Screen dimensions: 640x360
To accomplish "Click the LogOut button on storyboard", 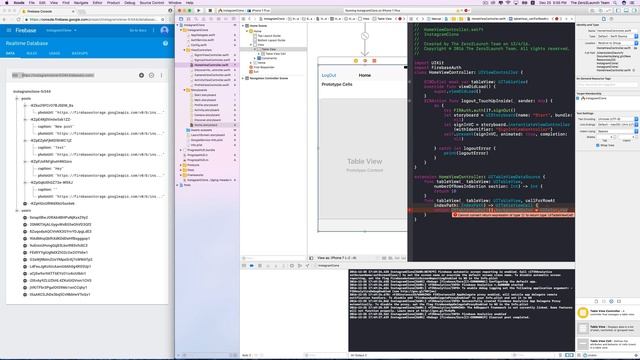I will pyautogui.click(x=329, y=75).
